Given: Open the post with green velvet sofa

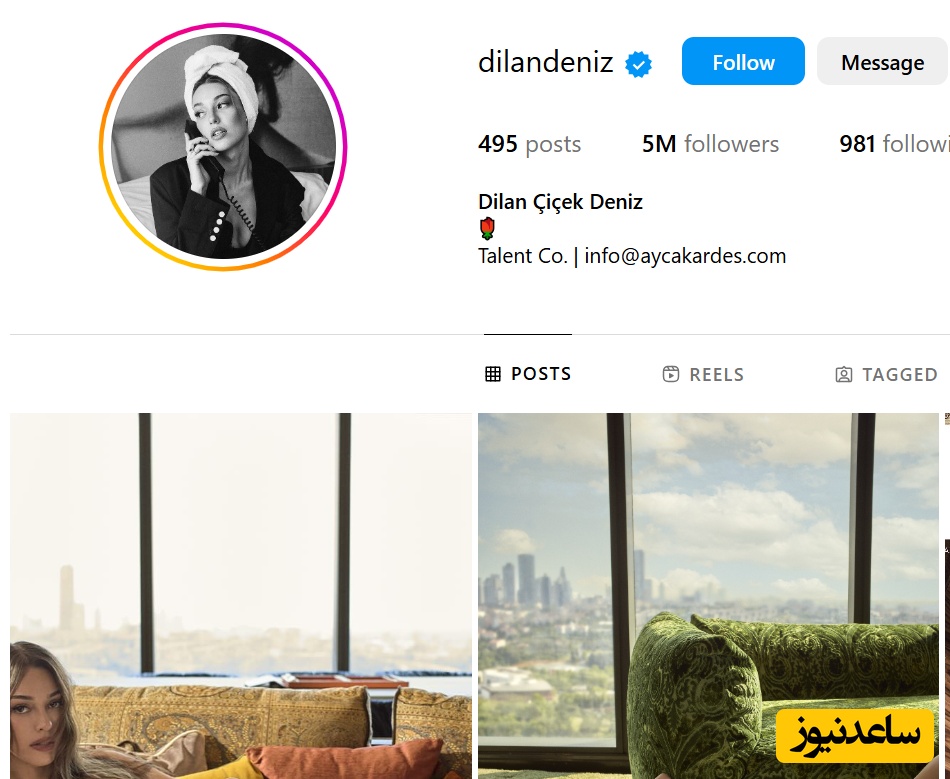Looking at the screenshot, I should pyautogui.click(x=708, y=595).
